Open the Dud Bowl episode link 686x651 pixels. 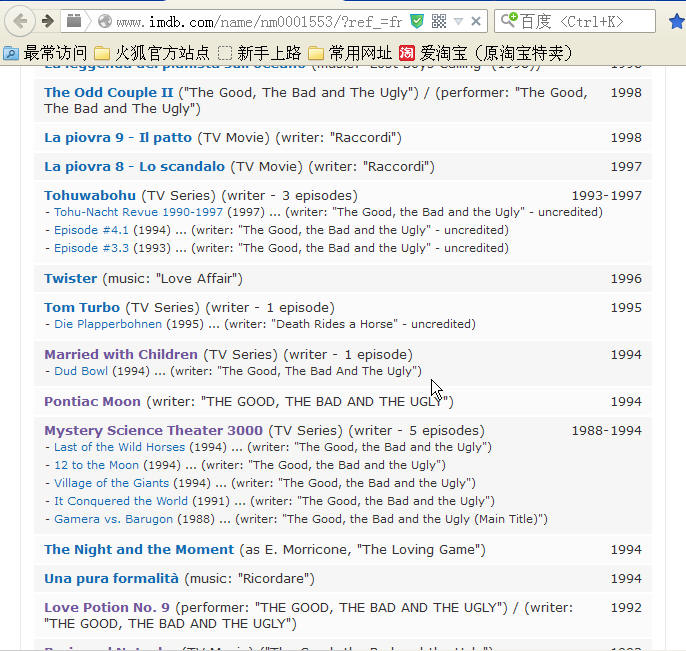80,371
